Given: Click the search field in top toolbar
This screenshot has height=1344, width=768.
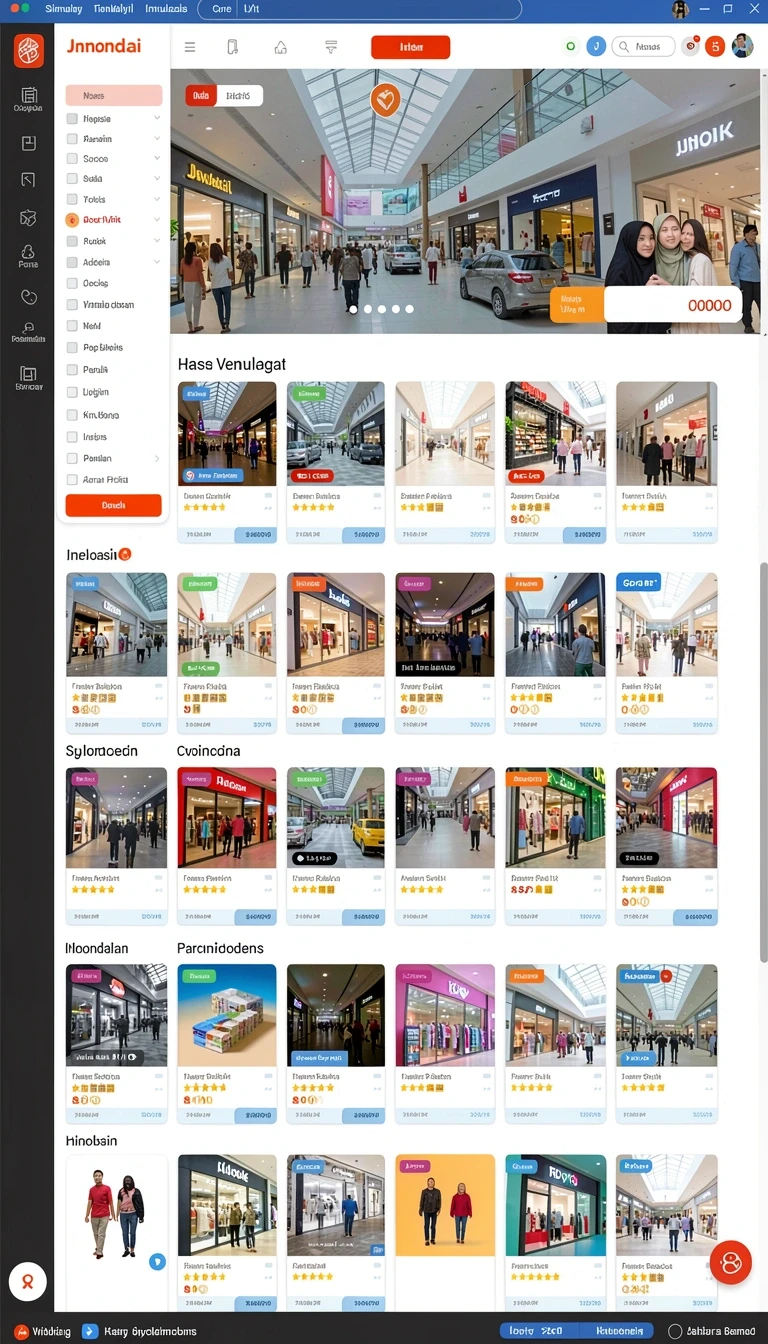Looking at the screenshot, I should [643, 46].
